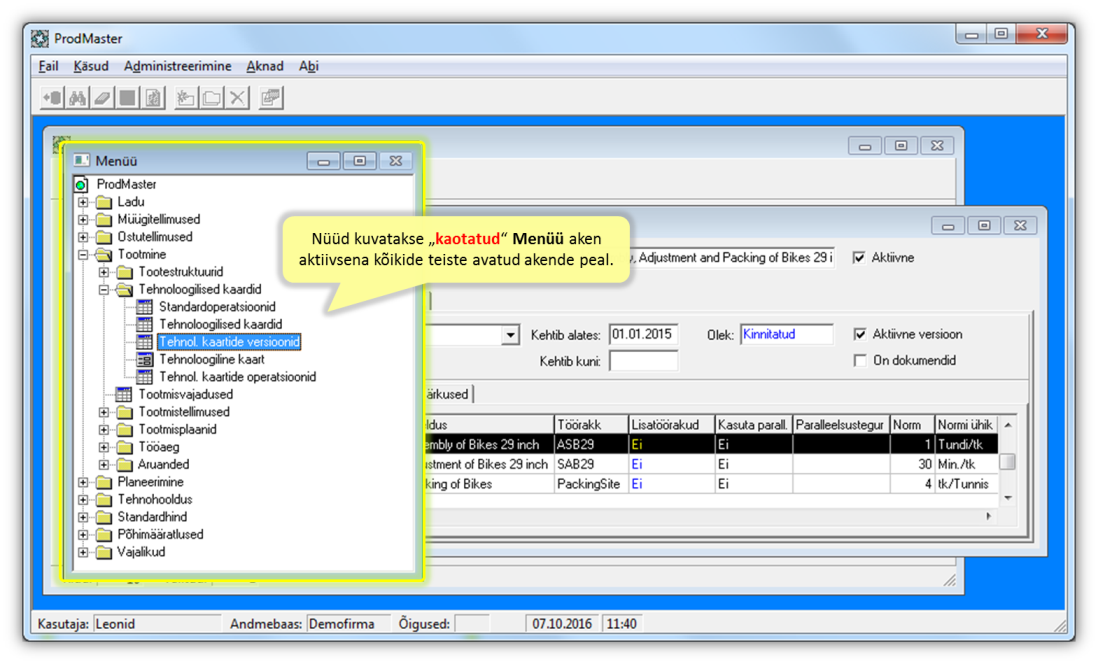Viewport: 1098px width, 664px height.
Task: Click the Leonid user status field
Action: pyautogui.click(x=157, y=623)
